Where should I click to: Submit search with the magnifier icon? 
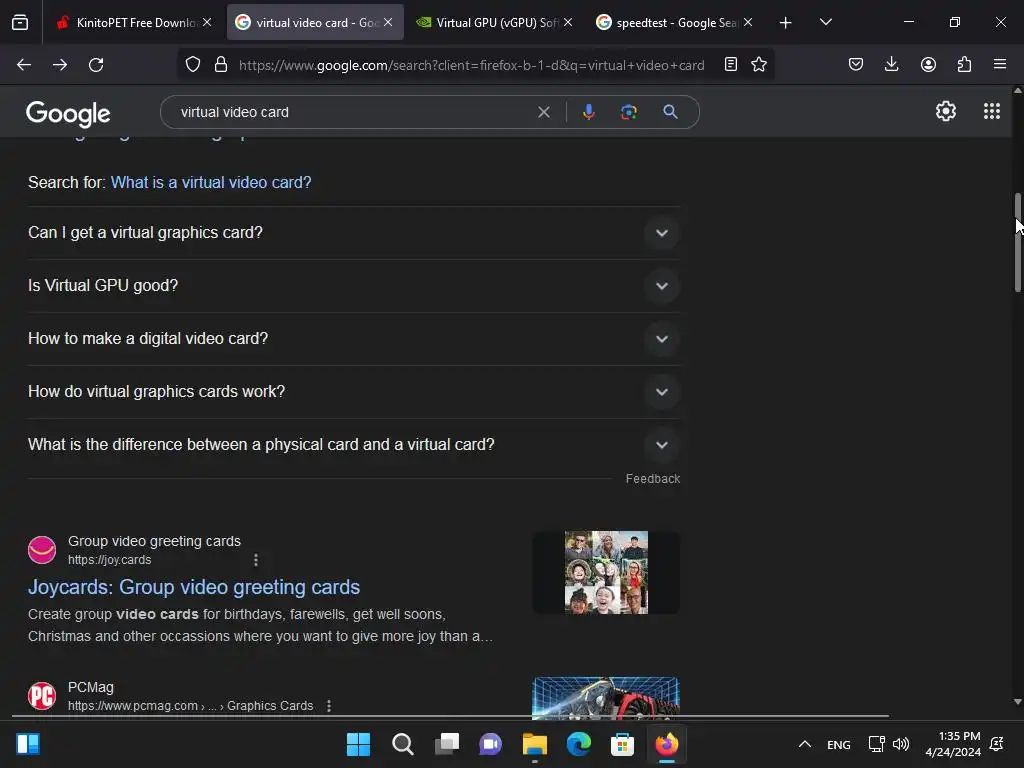click(x=670, y=112)
